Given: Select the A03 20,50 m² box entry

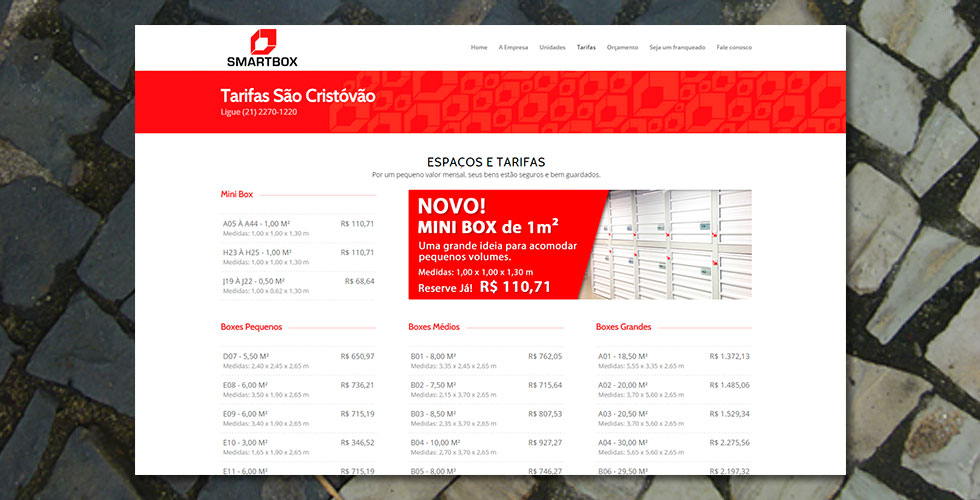Looking at the screenshot, I should tap(673, 418).
